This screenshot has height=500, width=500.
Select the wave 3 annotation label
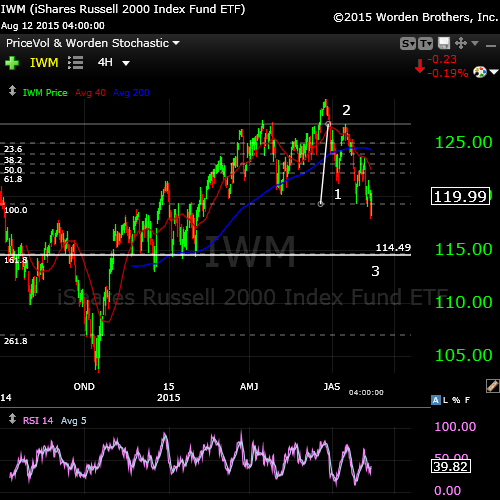pyautogui.click(x=375, y=271)
